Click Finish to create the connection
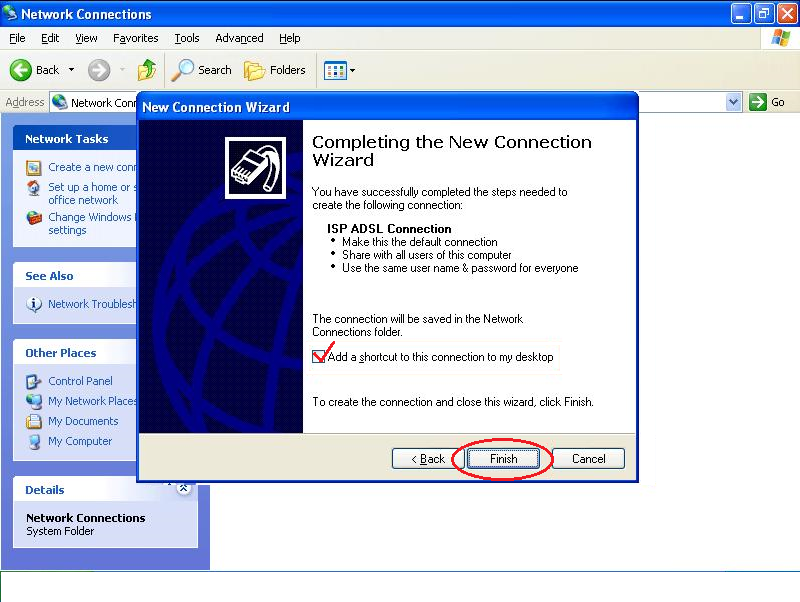This screenshot has height=602, width=800. (503, 459)
